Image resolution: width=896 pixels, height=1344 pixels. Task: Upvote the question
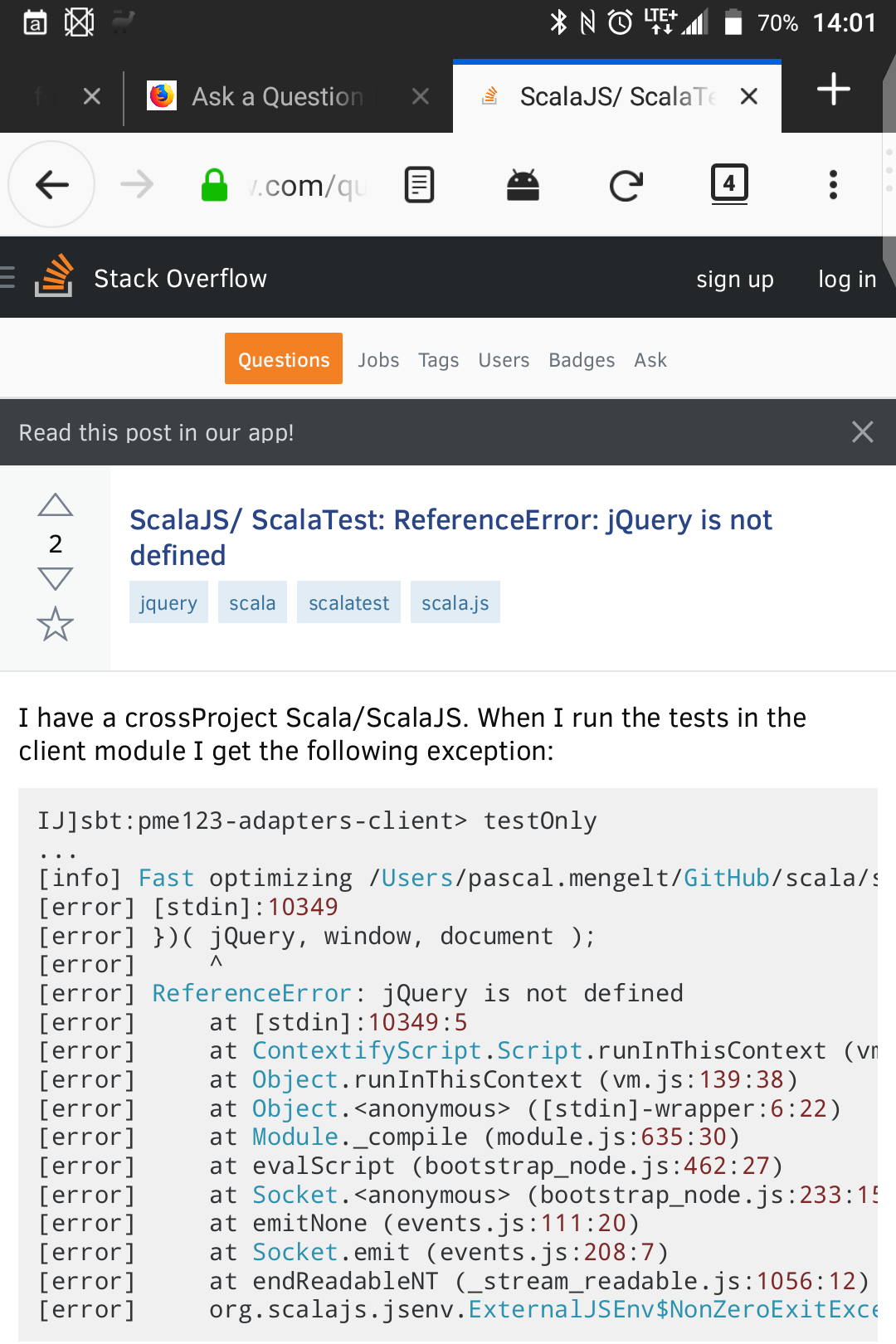click(56, 505)
